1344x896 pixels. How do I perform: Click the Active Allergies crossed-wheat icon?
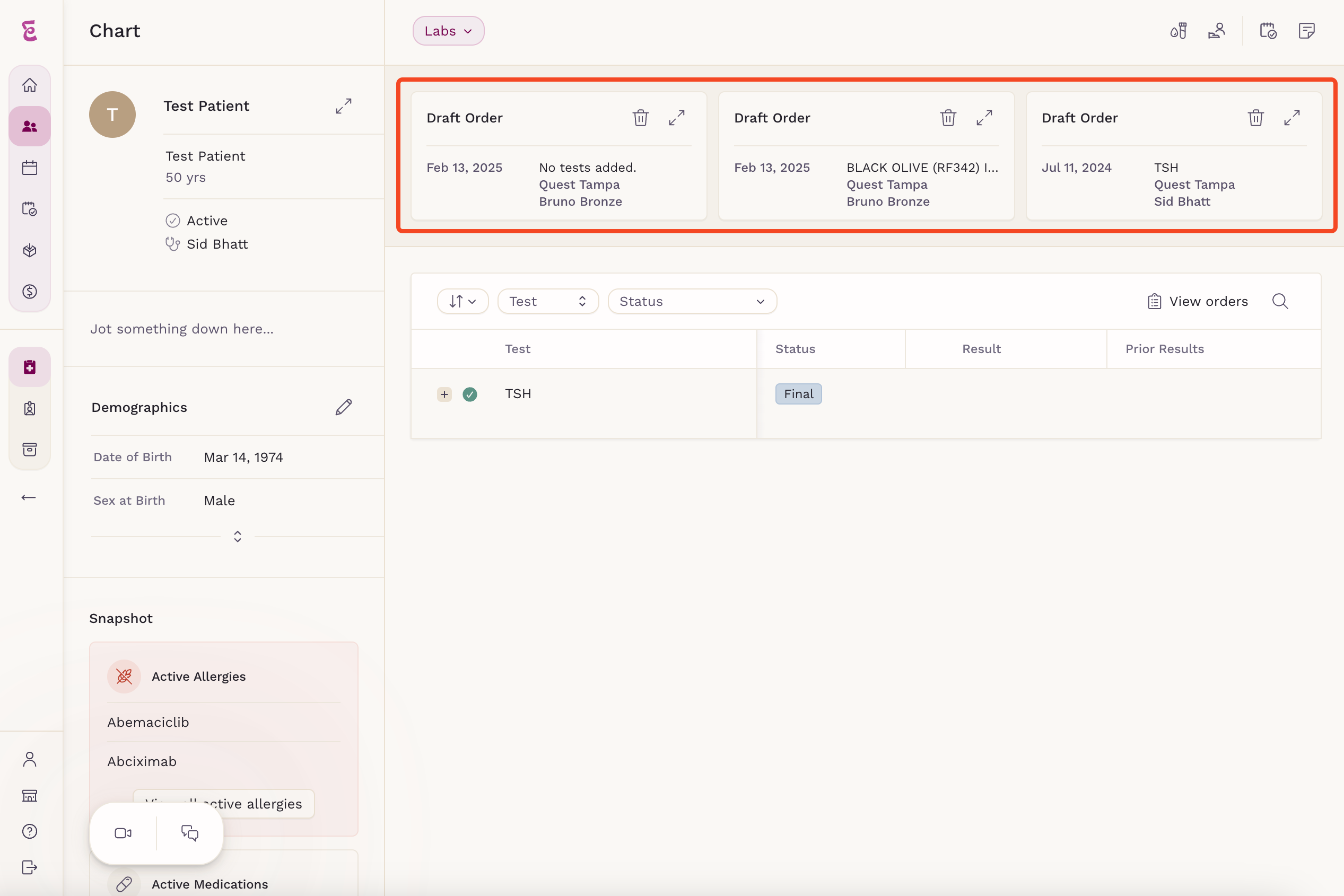tap(124, 677)
